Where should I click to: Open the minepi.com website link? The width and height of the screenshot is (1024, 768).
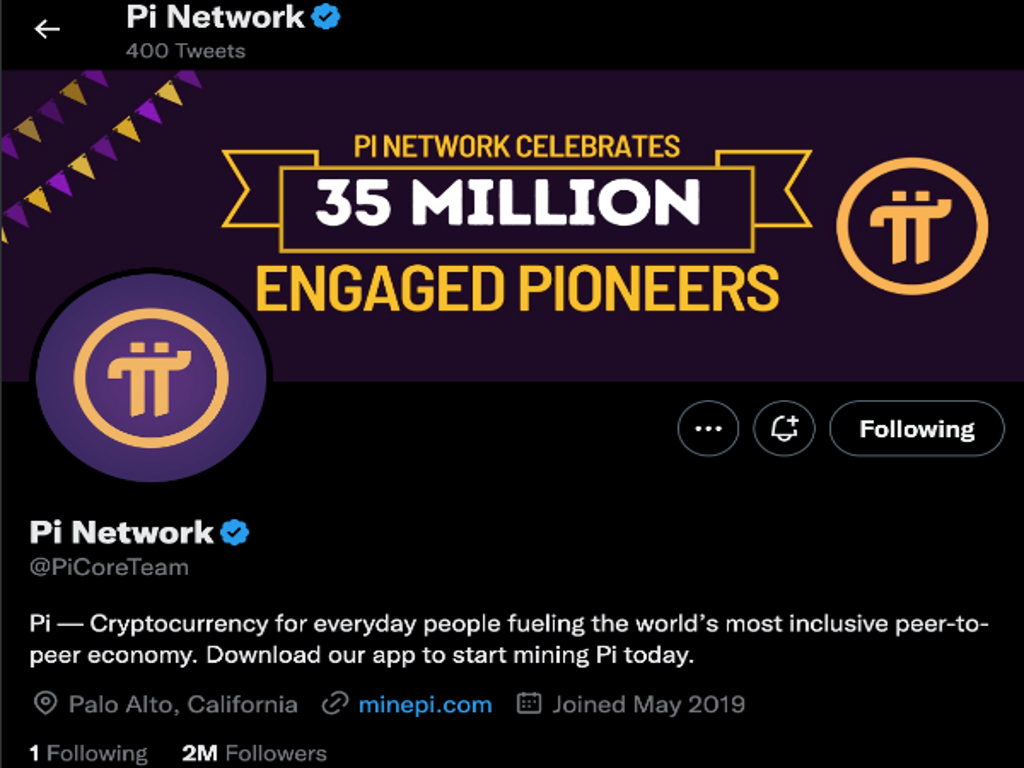pyautogui.click(x=425, y=704)
